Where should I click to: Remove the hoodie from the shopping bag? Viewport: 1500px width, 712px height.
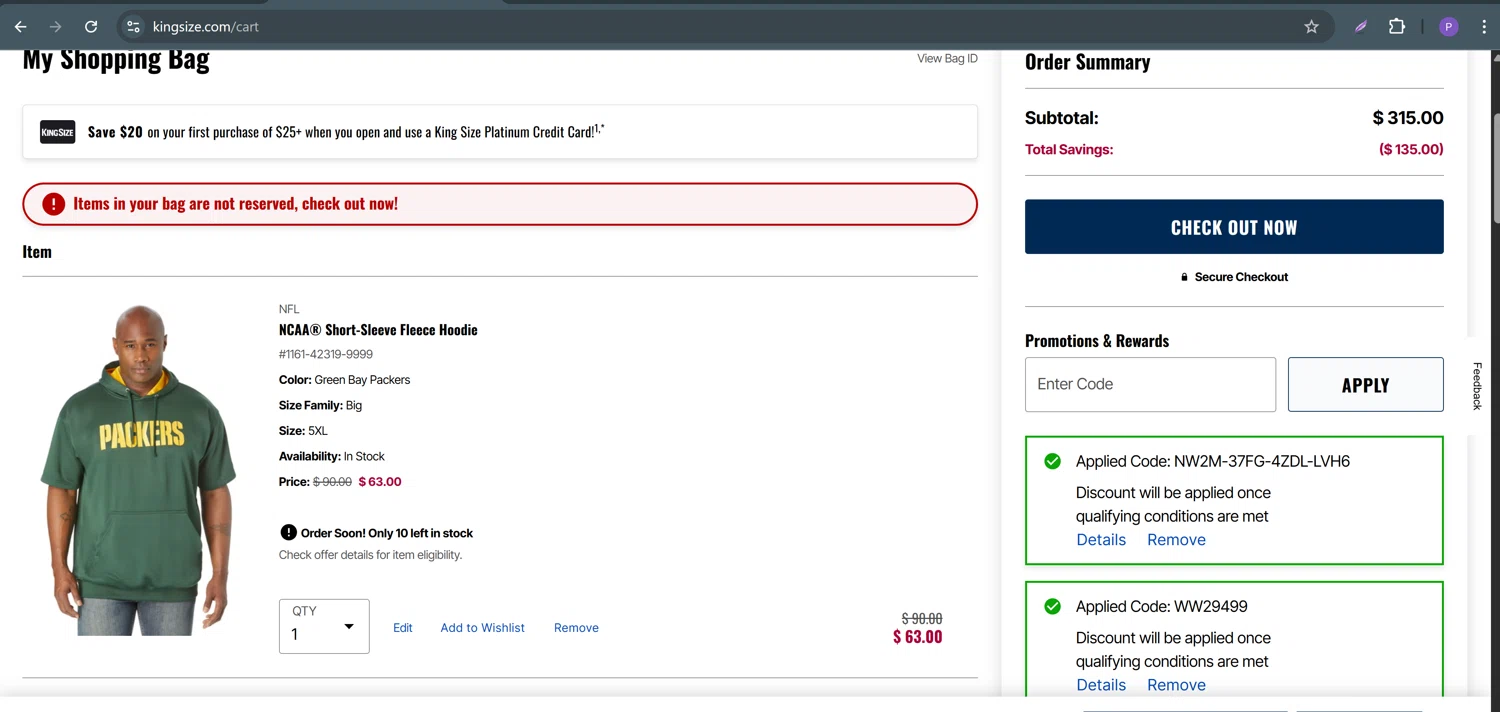click(576, 628)
